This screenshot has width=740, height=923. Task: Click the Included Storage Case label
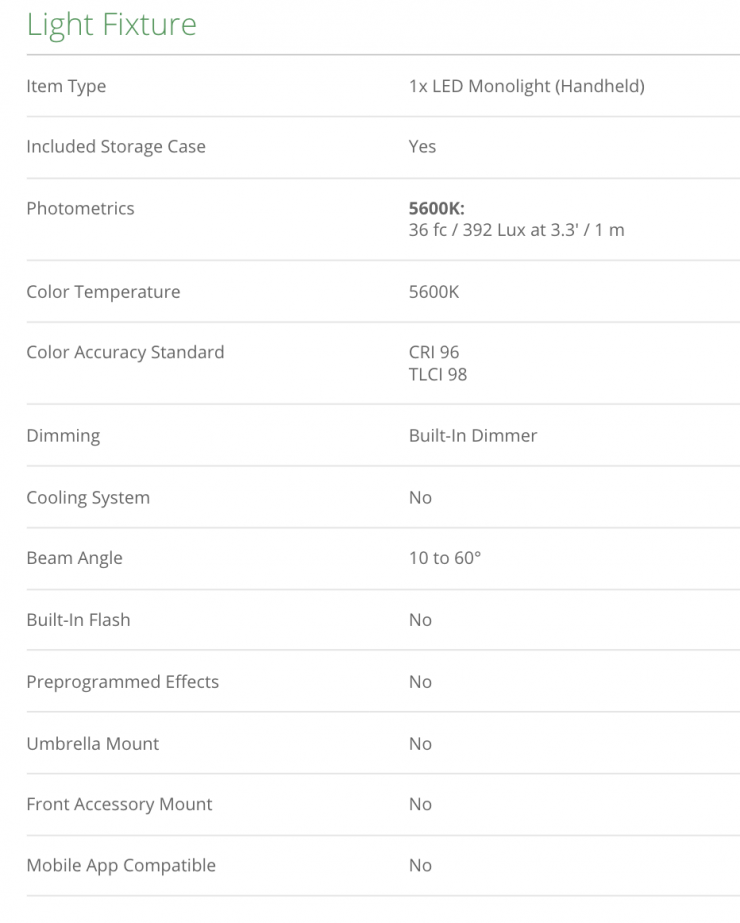(116, 146)
